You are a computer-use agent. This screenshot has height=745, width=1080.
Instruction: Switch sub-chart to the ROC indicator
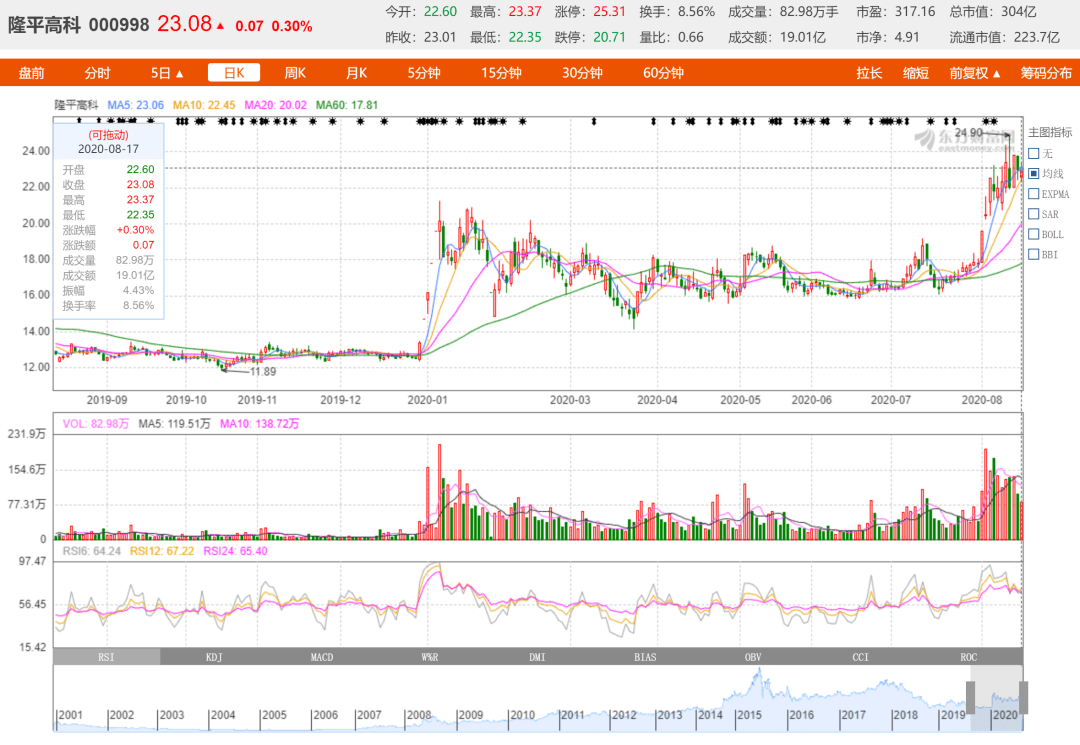tap(968, 657)
